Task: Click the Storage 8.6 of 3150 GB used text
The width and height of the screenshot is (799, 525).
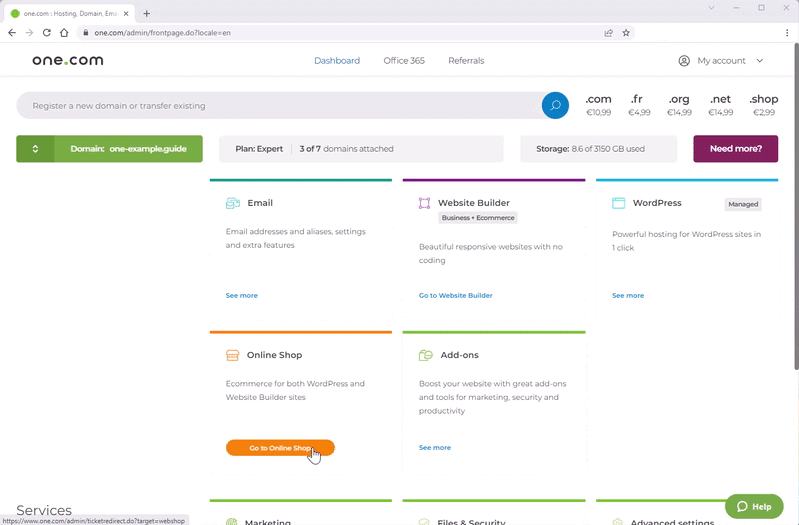Action: coord(590,149)
